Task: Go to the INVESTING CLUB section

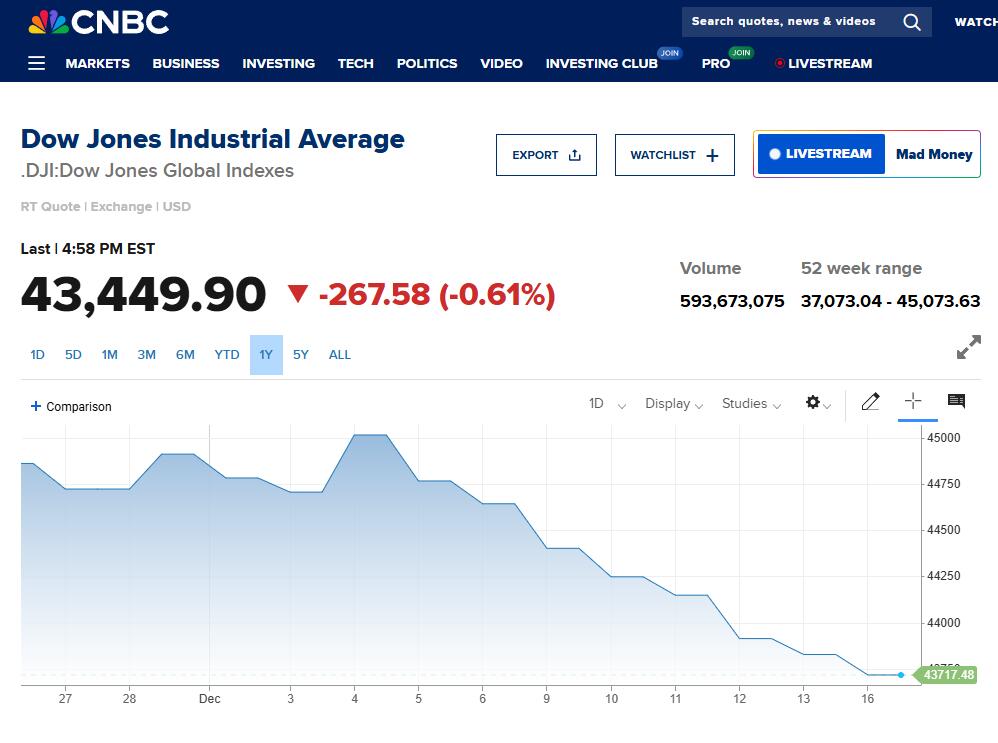Action: pyautogui.click(x=602, y=63)
